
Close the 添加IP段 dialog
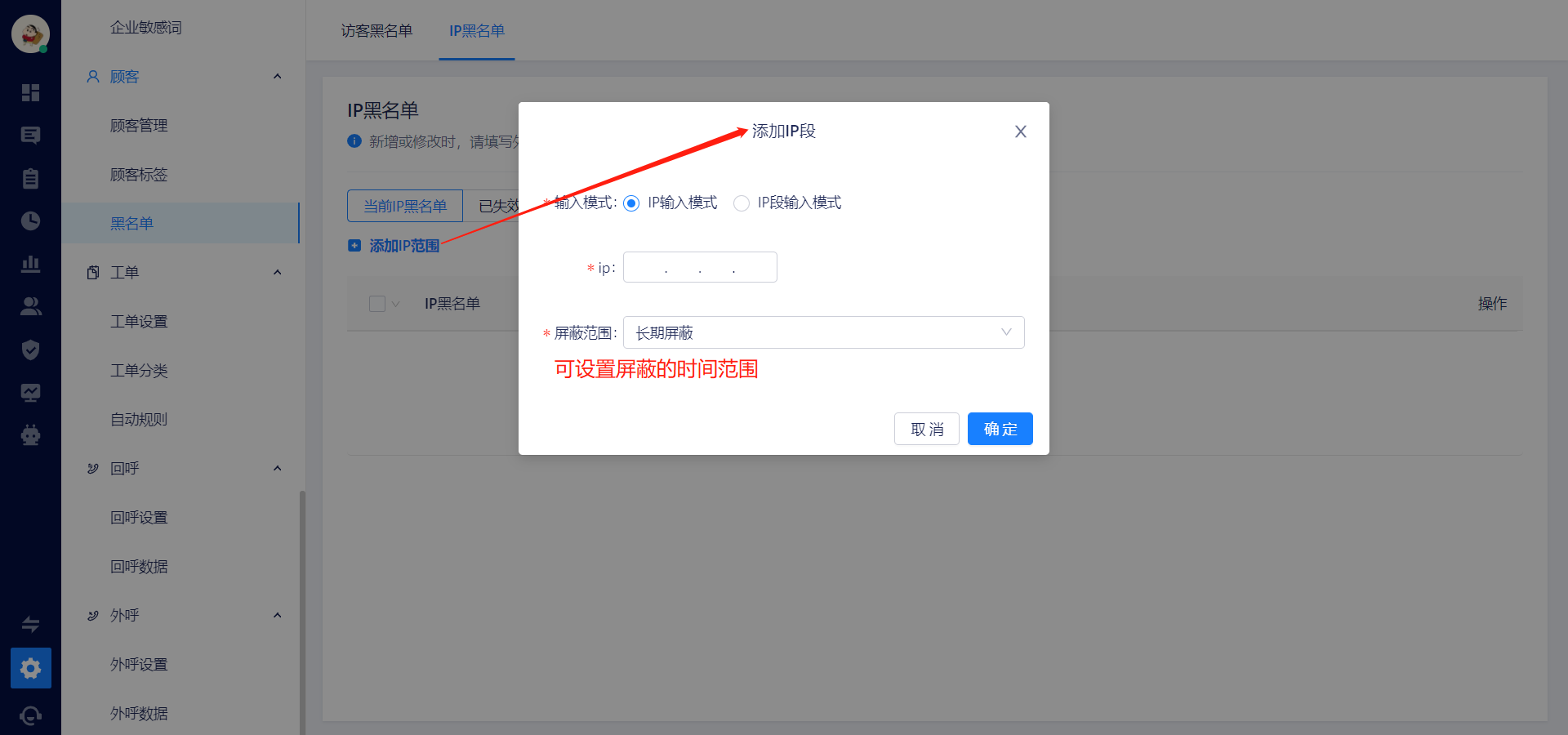[1020, 131]
